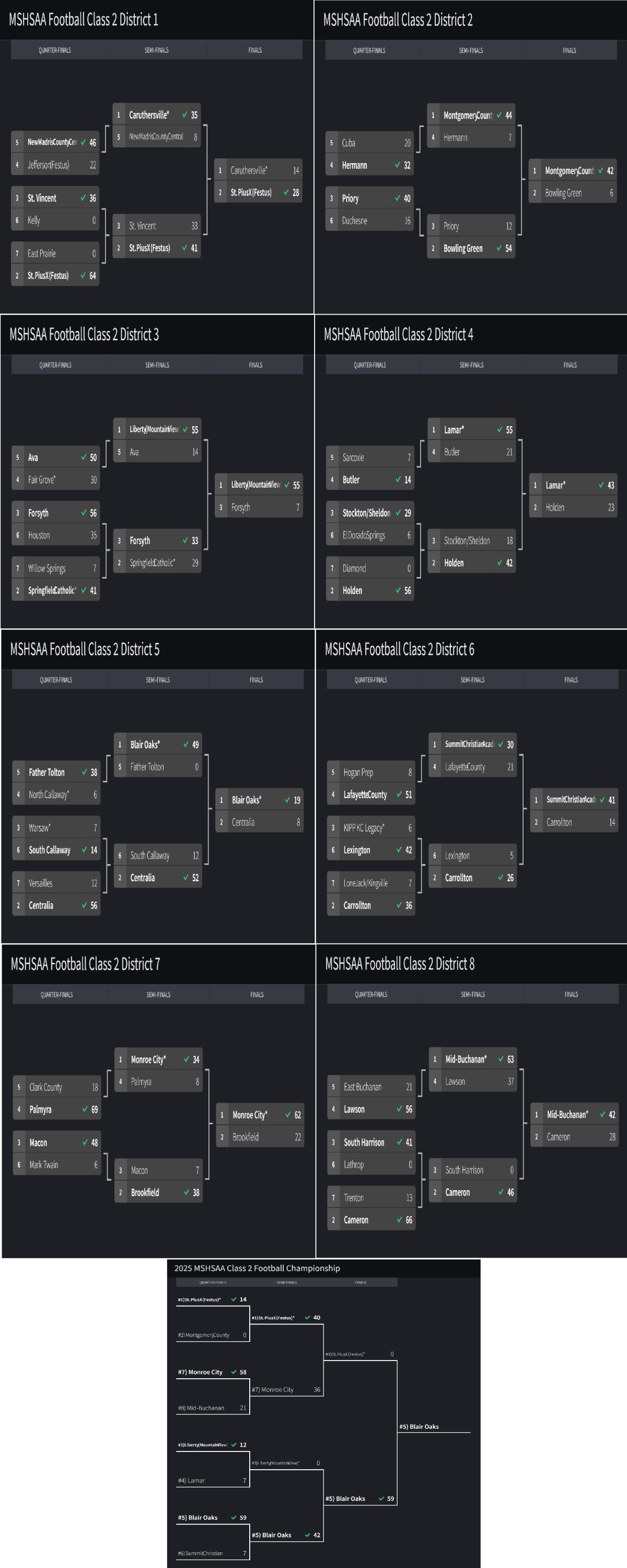Select the QUARTER-FINALS header in District 6
627x1568 pixels.
[371, 680]
